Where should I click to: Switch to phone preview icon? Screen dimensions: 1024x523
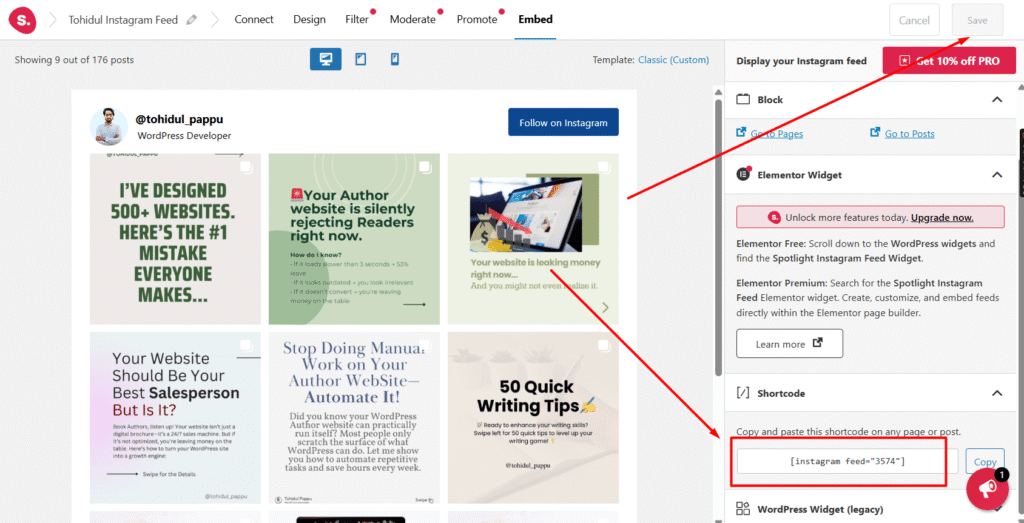point(394,59)
